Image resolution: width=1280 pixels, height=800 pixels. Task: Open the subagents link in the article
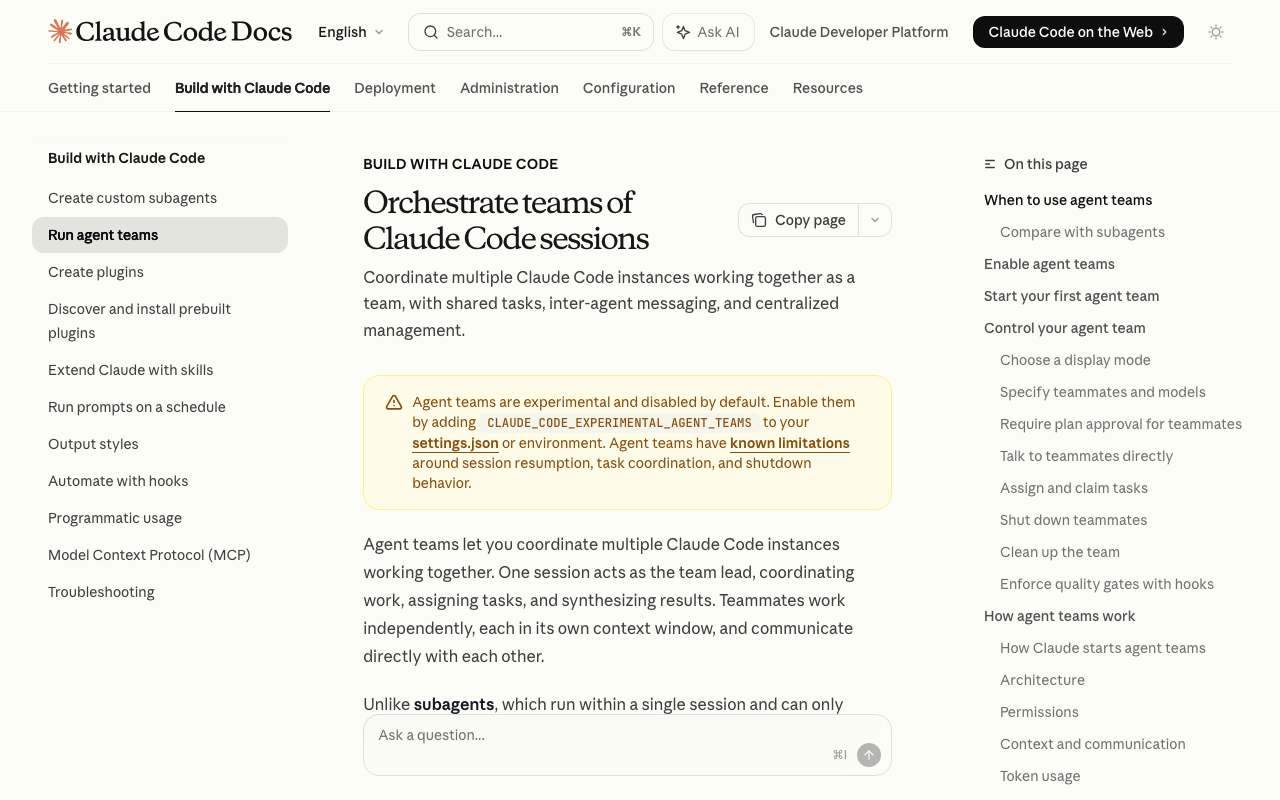click(454, 704)
